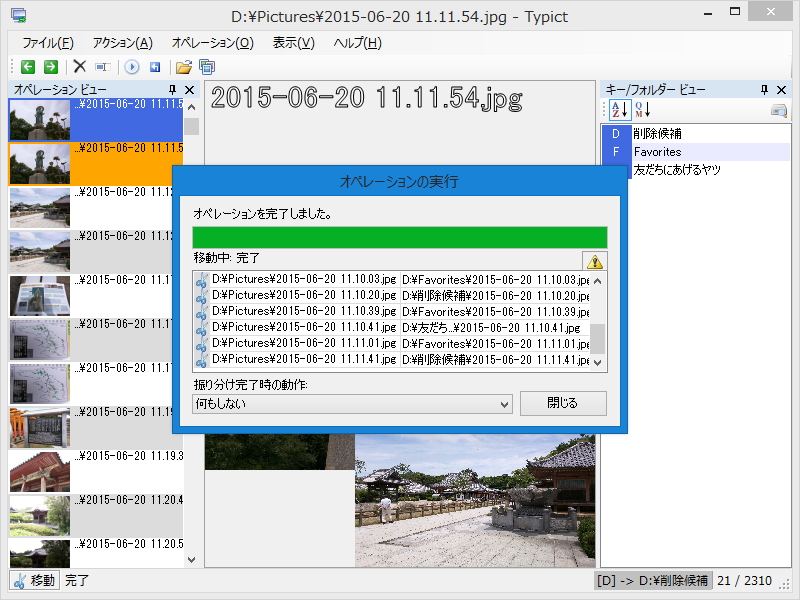Click the blue play/execute toolbar icon

132,67
